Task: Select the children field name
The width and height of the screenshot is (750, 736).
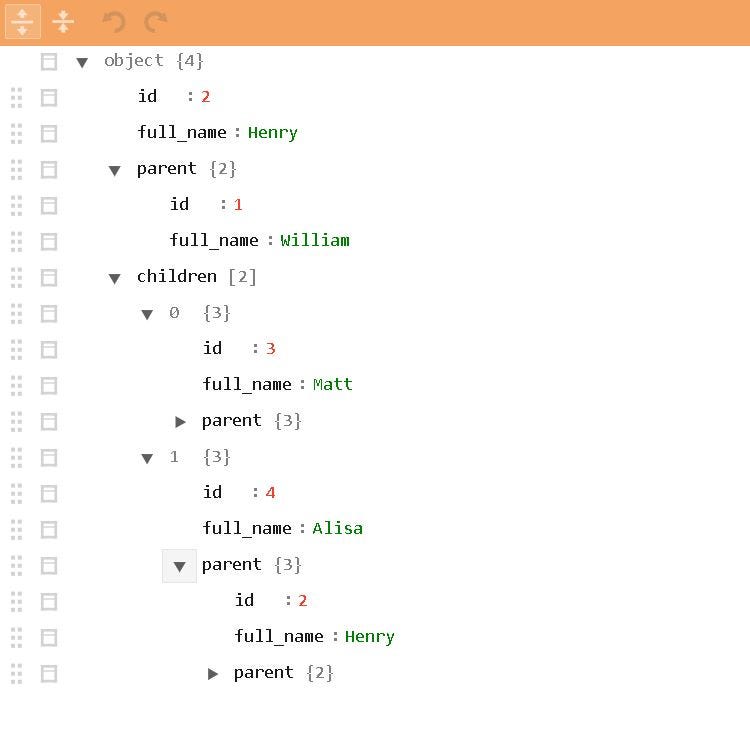Action: [x=176, y=276]
